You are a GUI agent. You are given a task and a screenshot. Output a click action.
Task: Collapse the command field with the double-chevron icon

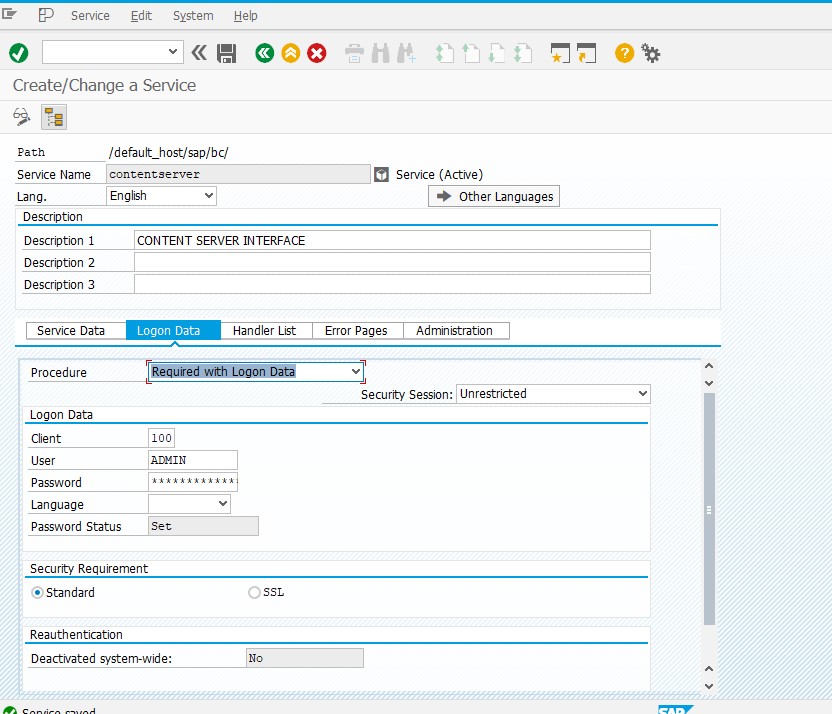[200, 53]
